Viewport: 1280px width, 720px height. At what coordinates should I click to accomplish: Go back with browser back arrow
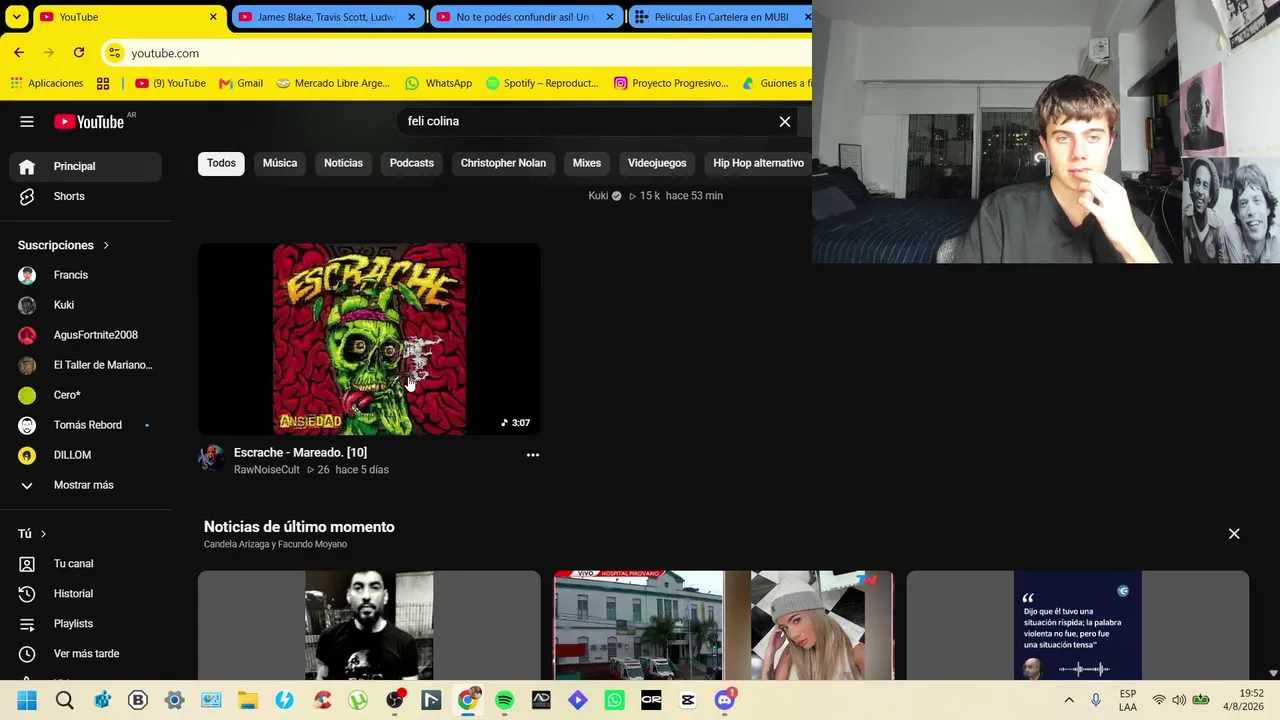tap(19, 53)
